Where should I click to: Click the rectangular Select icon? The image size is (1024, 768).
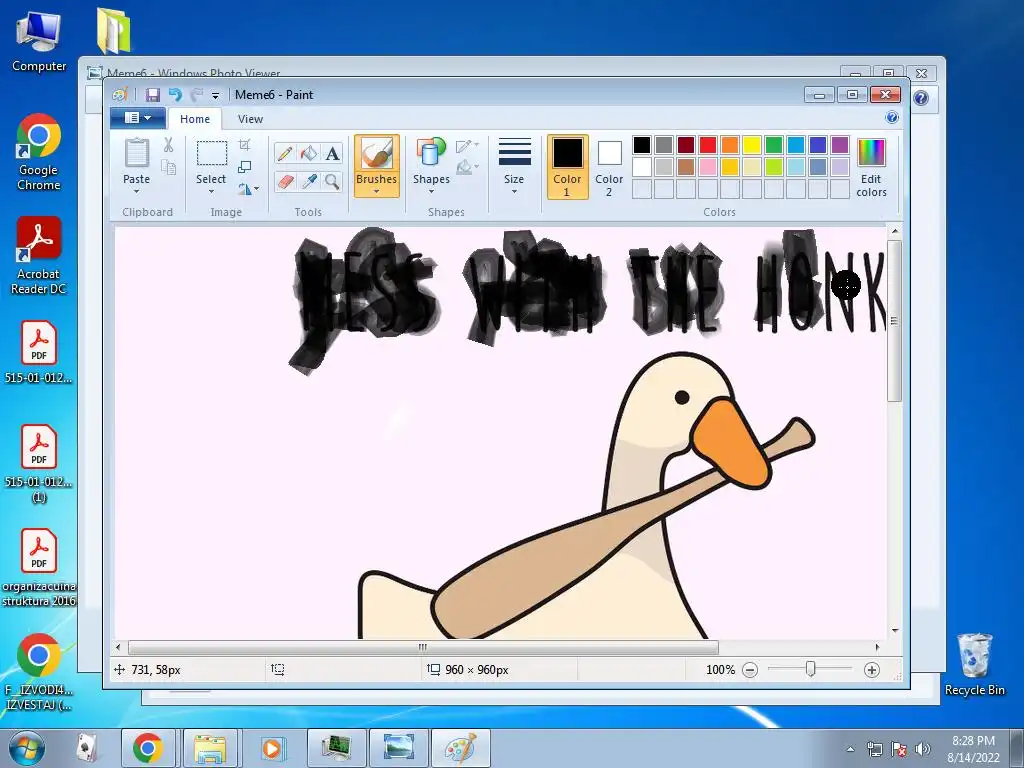point(212,153)
